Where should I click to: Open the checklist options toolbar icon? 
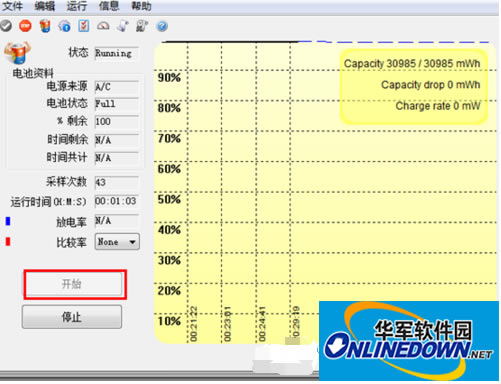point(84,26)
